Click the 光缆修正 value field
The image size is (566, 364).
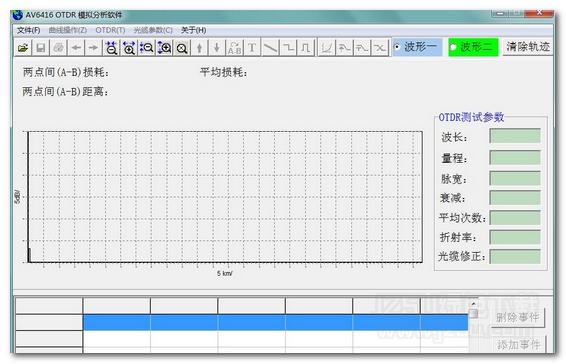515,257
